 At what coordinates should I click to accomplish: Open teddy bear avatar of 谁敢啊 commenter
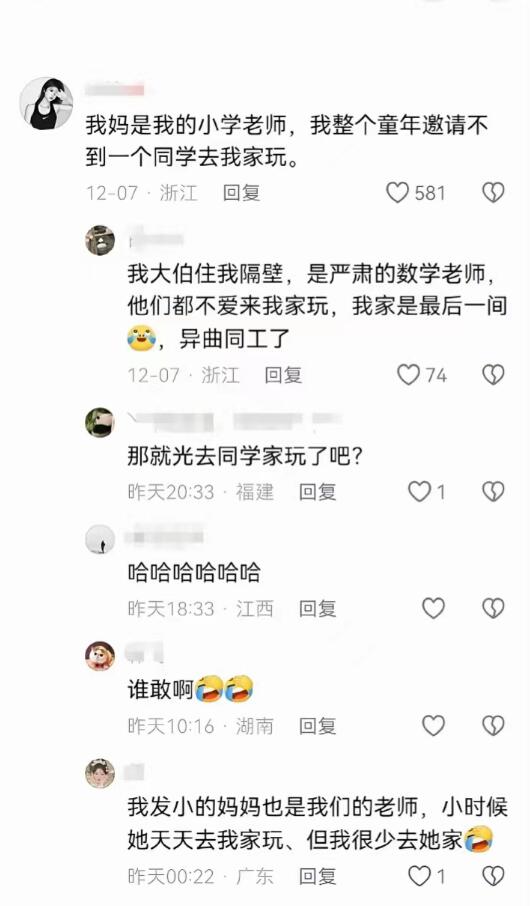click(100, 656)
